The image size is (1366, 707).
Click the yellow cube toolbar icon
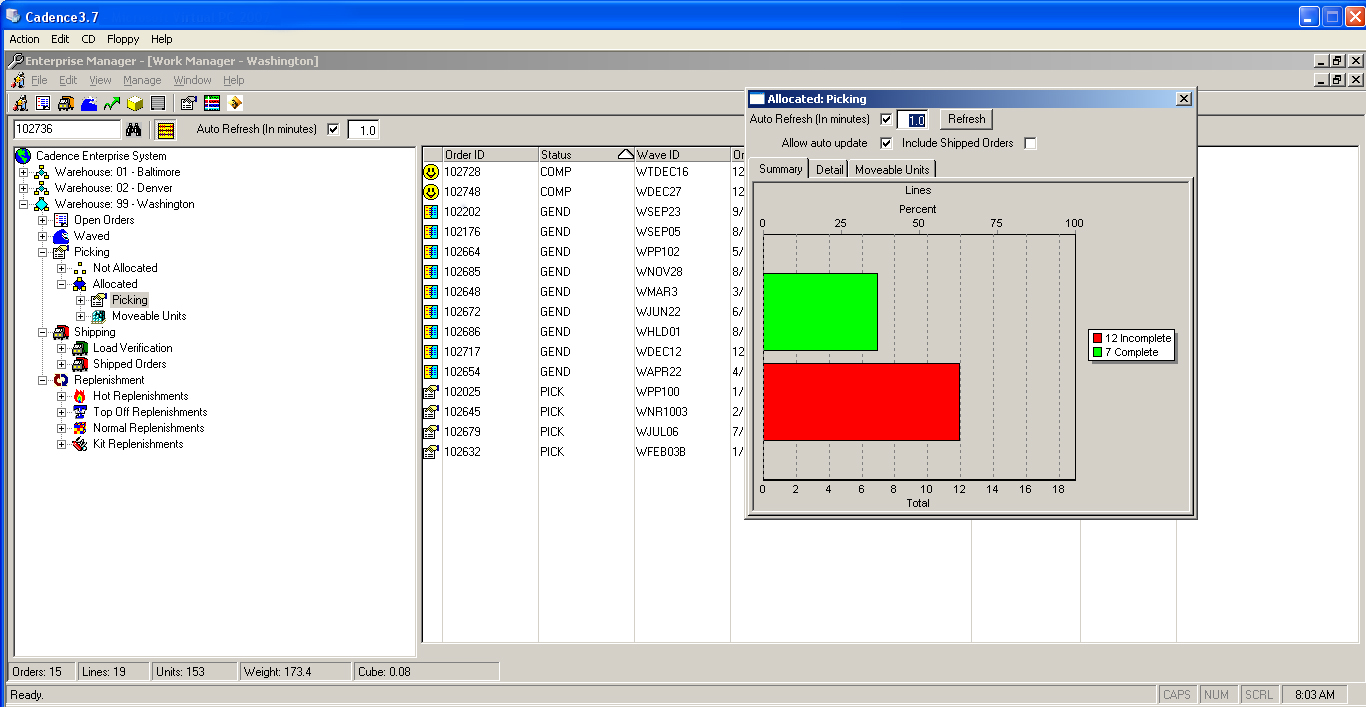(x=134, y=102)
